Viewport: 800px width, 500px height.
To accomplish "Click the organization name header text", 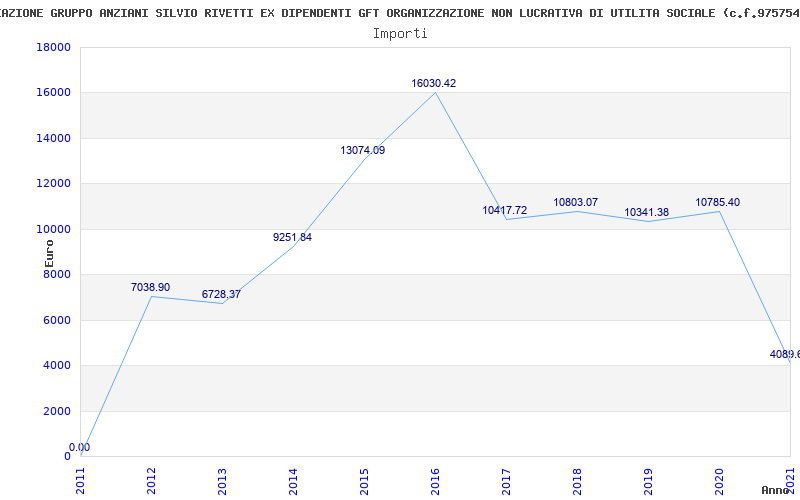I will point(400,13).
